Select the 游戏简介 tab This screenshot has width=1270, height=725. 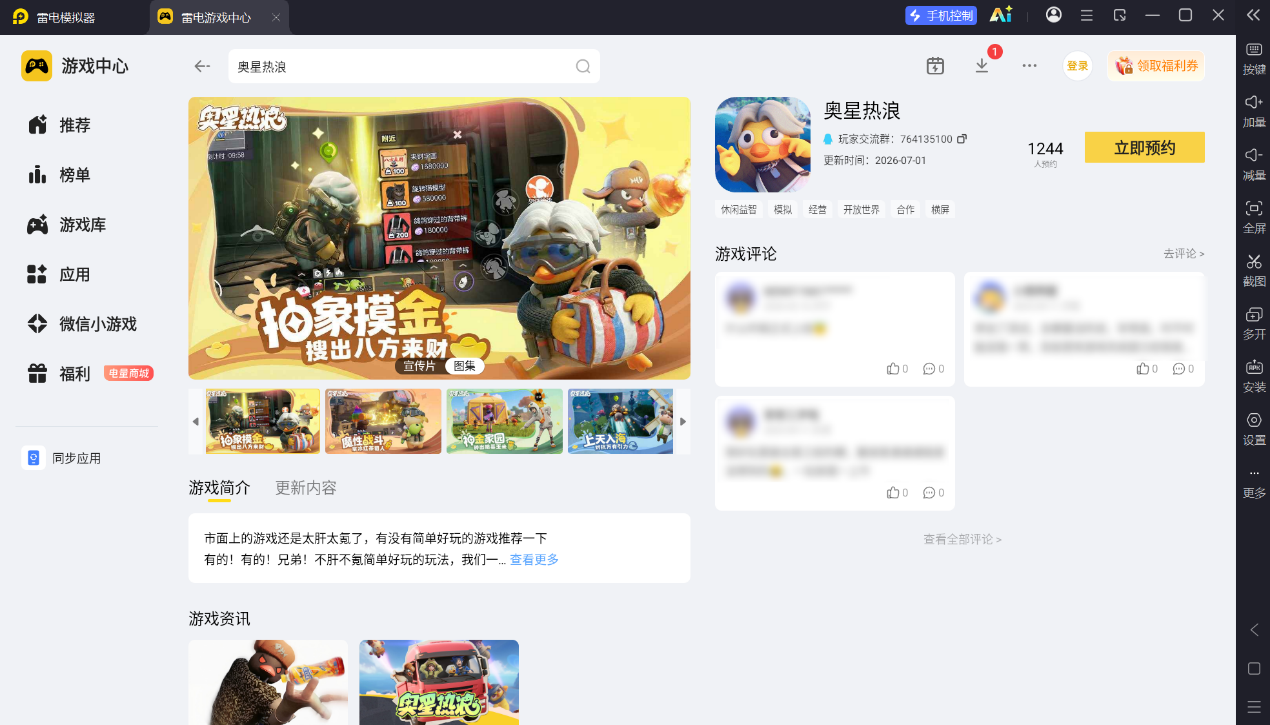(219, 488)
